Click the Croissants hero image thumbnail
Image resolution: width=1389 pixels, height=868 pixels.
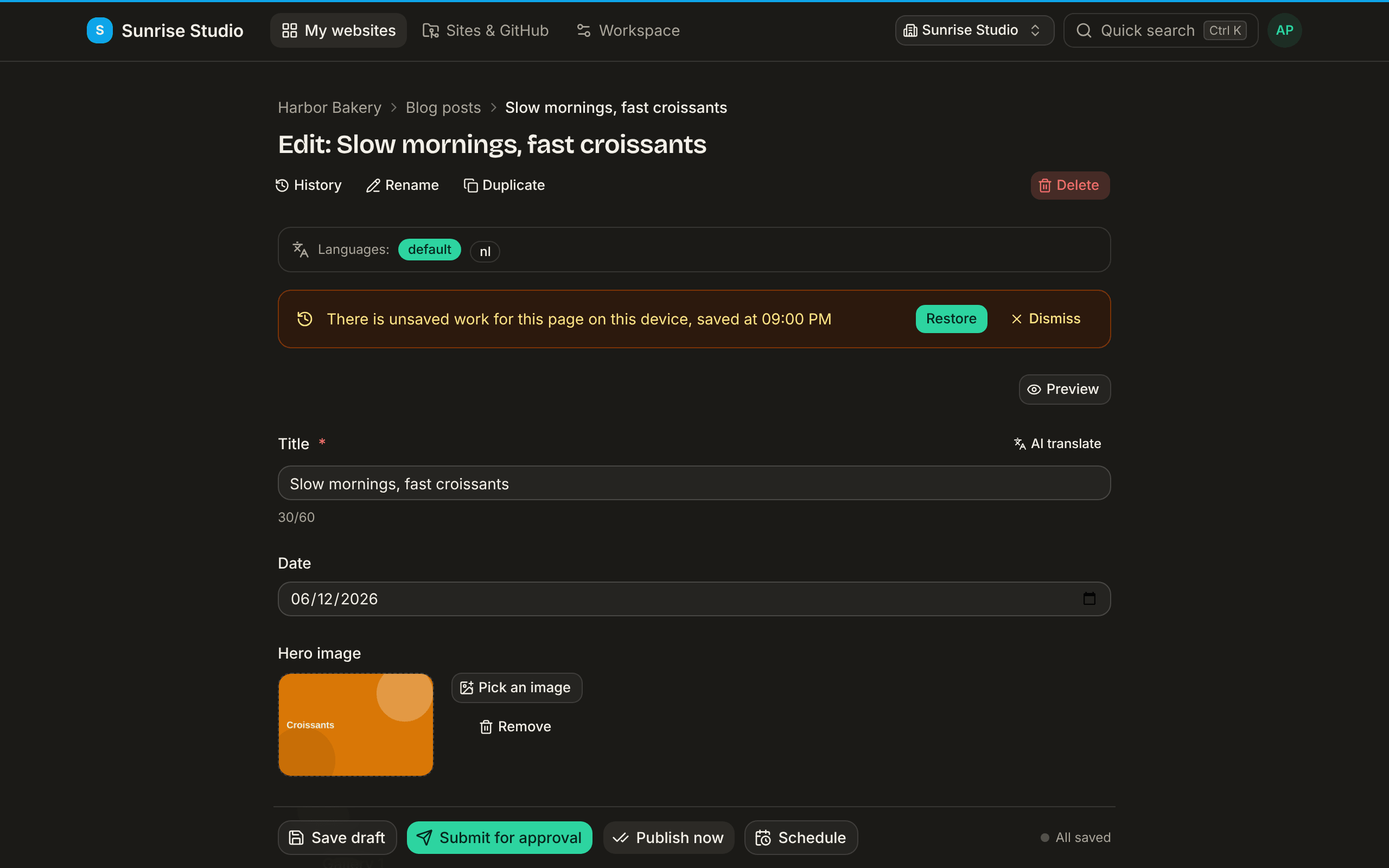pyautogui.click(x=355, y=724)
